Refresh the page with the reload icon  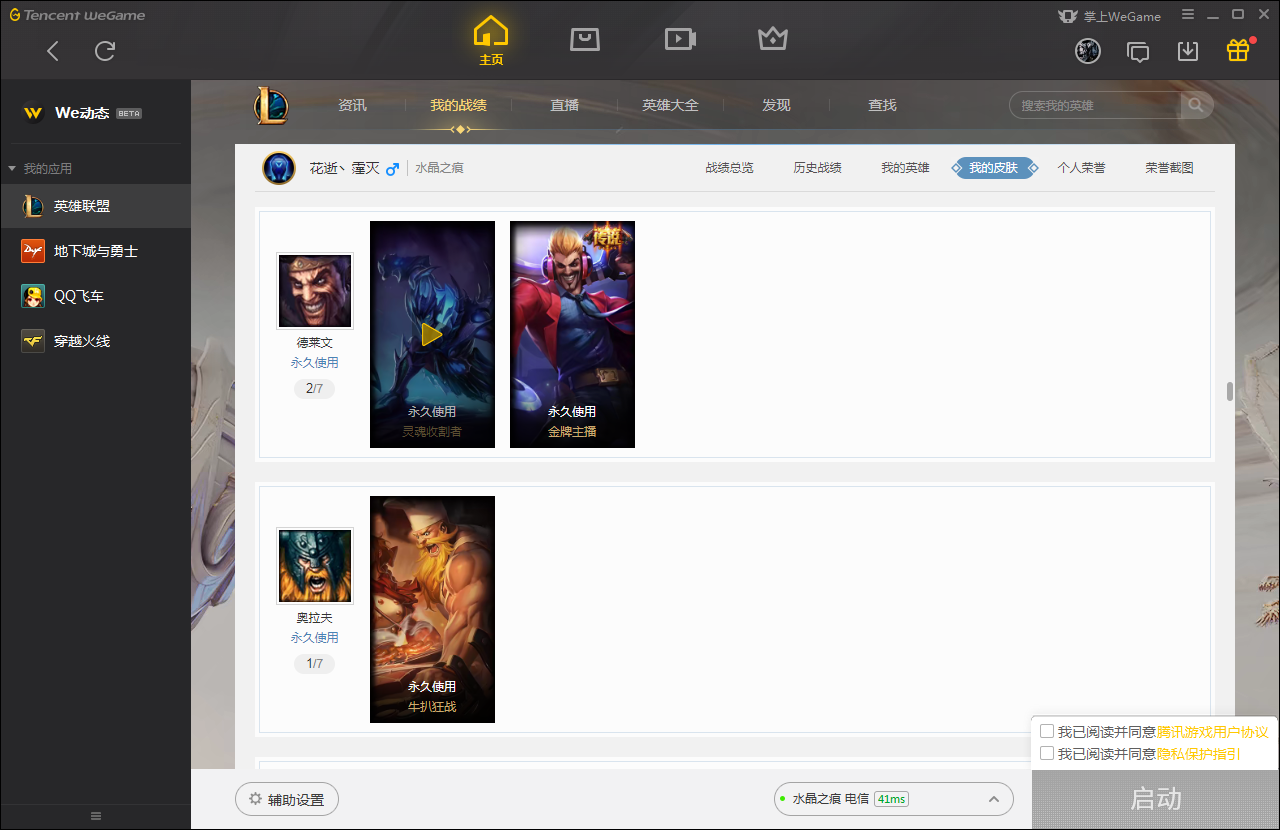click(x=105, y=51)
